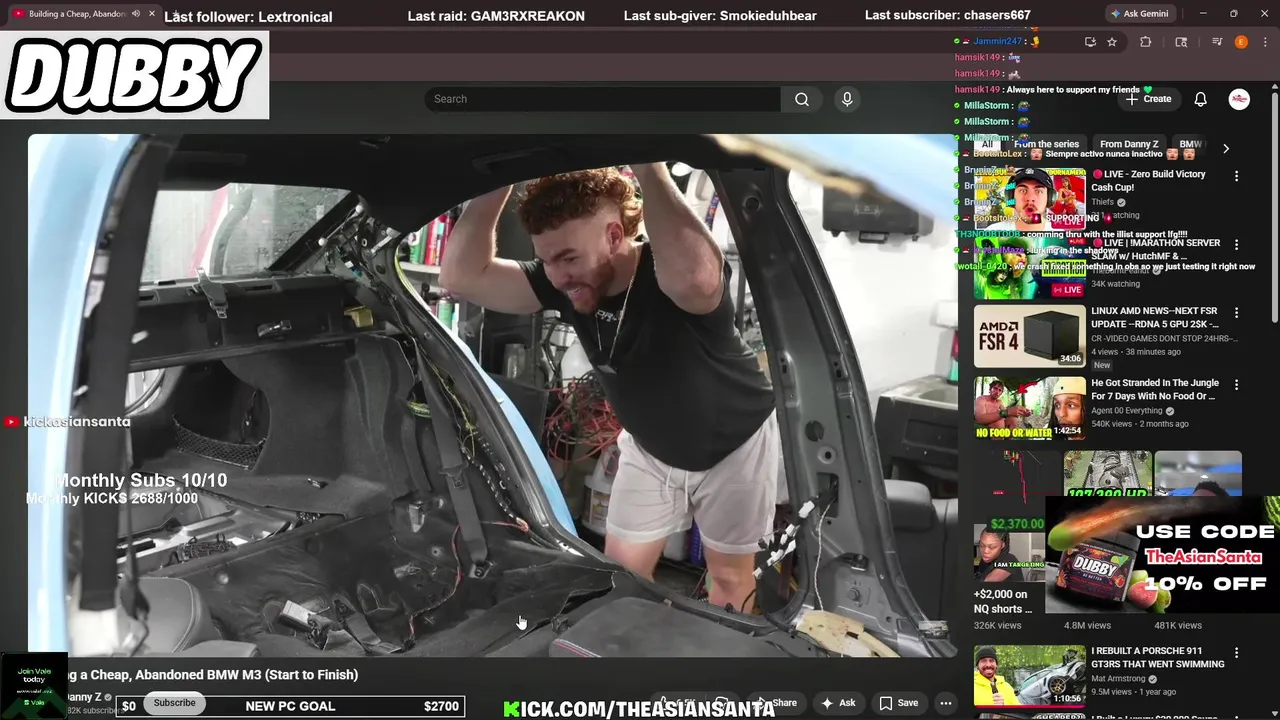Click the BMW M3 video player
This screenshot has width=1280, height=720.
[492, 395]
